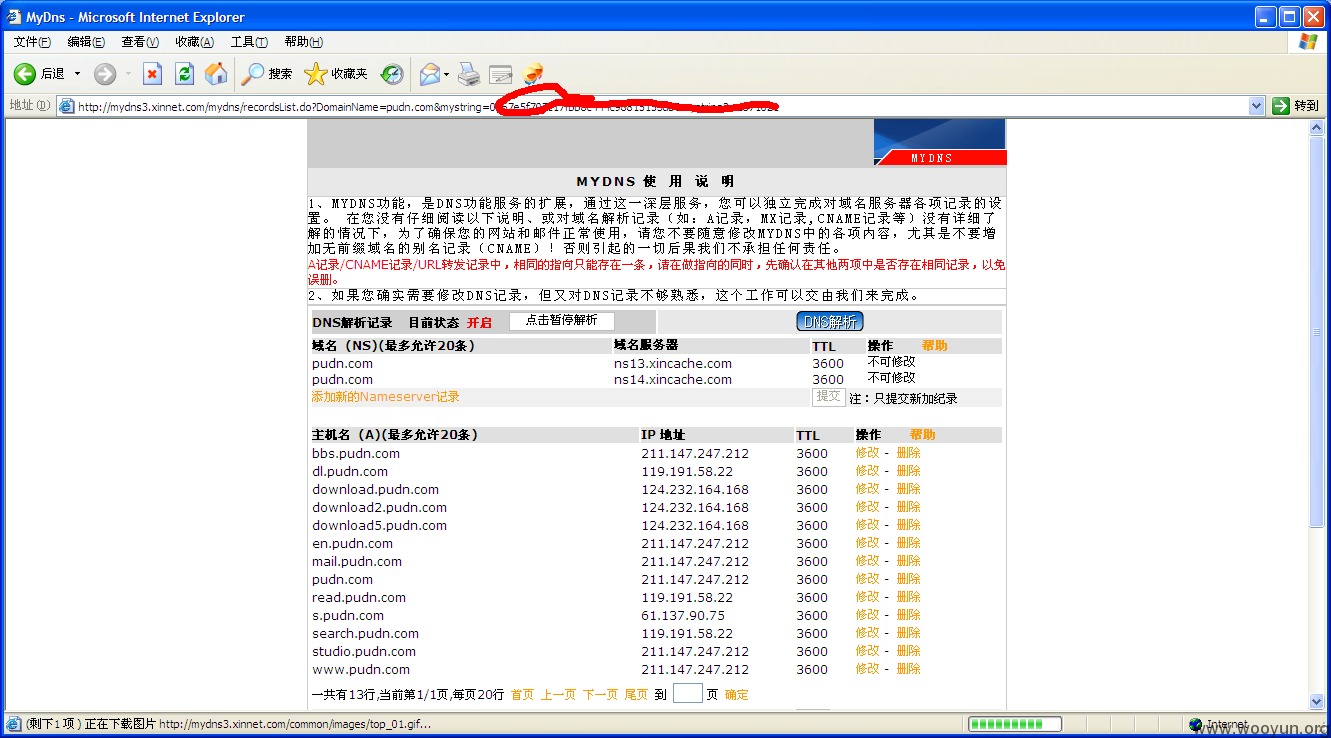Click the Edit page icon in toolbar
Viewport: 1331px width, 738px height.
point(501,73)
